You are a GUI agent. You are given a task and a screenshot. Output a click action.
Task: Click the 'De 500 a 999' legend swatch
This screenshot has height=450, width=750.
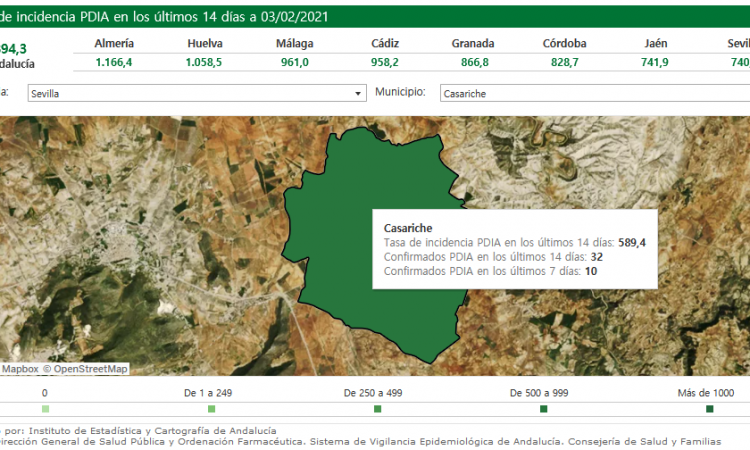tap(543, 409)
